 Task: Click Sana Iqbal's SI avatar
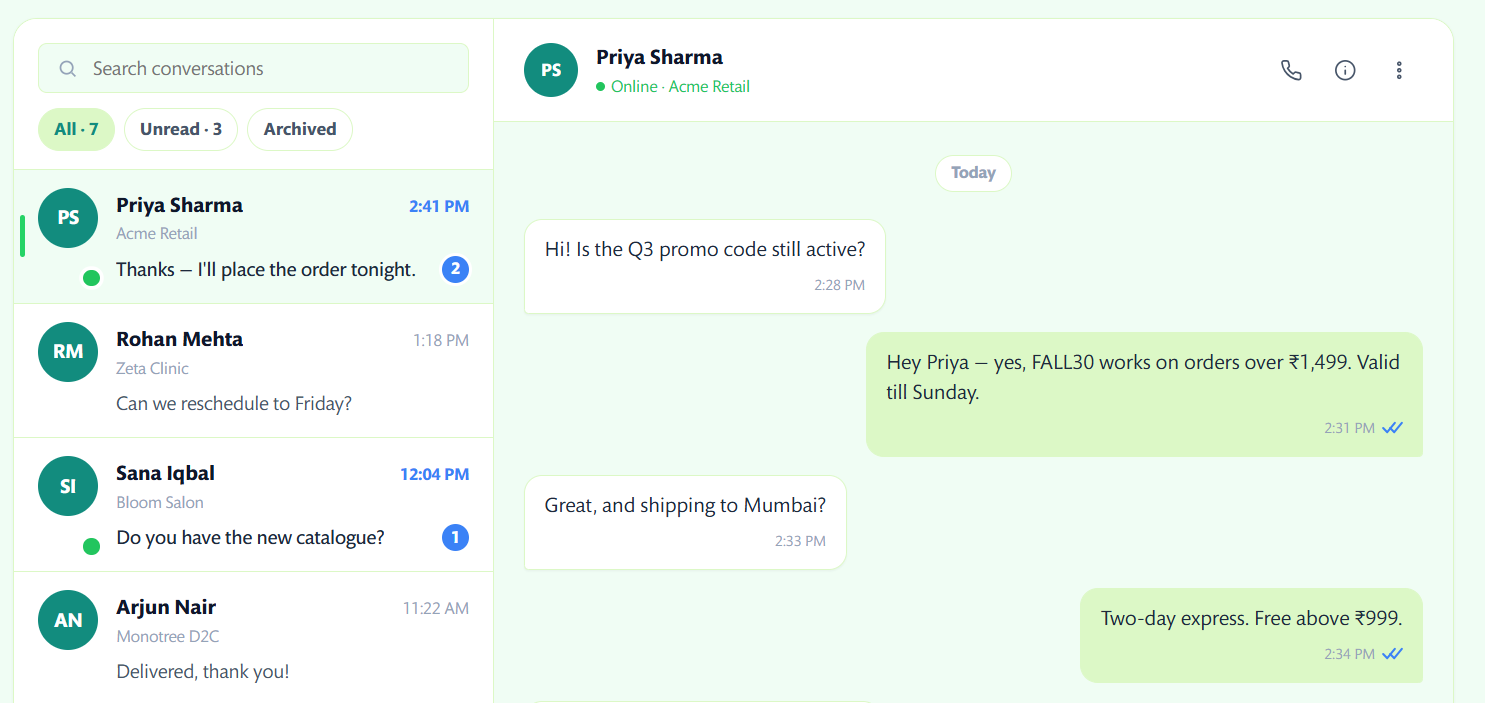[68, 486]
